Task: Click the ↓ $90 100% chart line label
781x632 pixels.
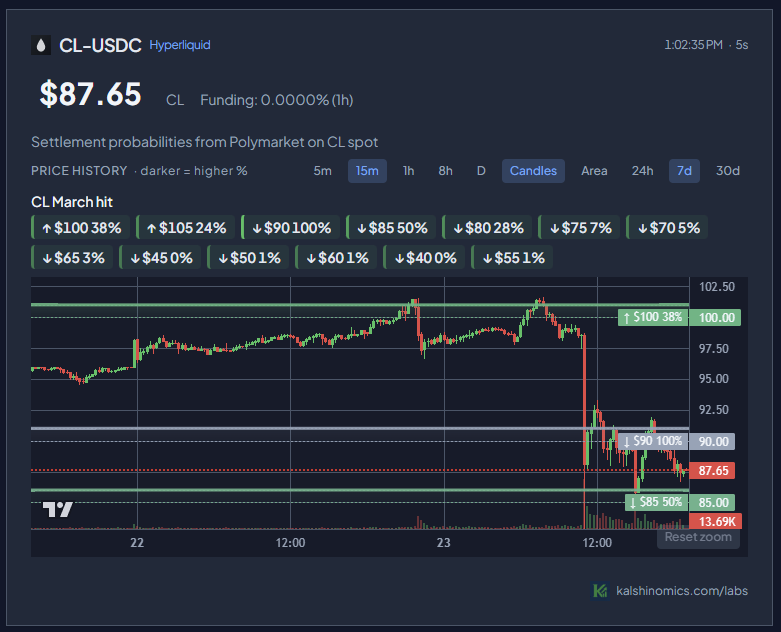Action: (653, 441)
